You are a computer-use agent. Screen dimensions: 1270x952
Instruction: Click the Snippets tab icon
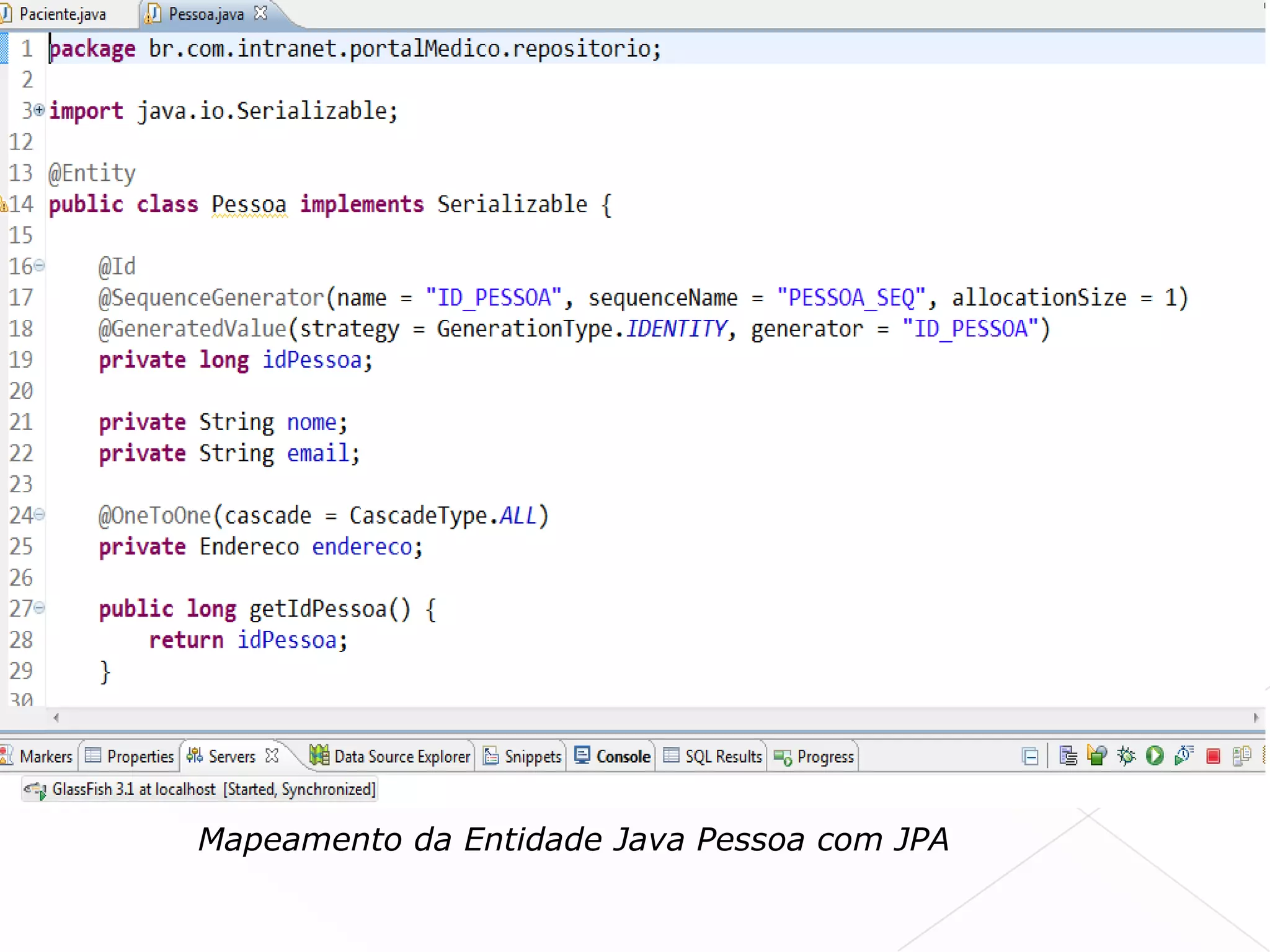coord(491,756)
